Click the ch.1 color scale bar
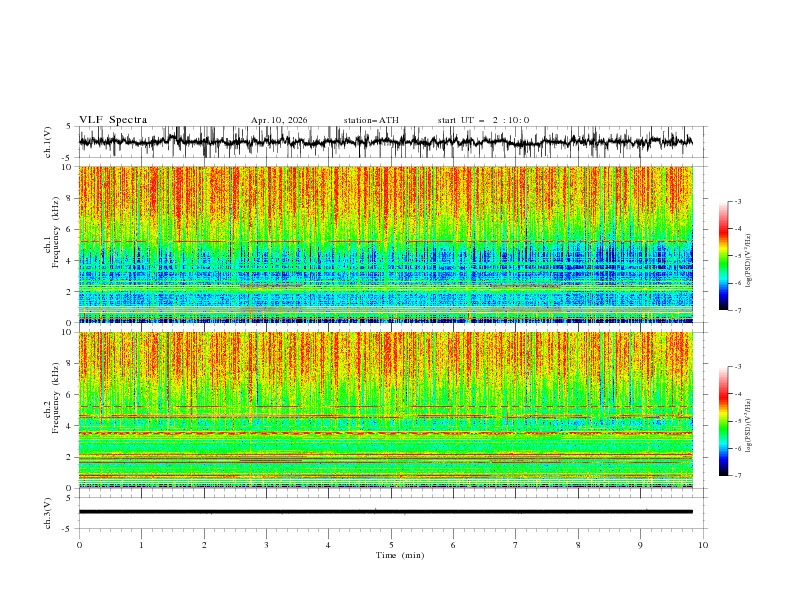The width and height of the screenshot is (792, 612). point(723,256)
